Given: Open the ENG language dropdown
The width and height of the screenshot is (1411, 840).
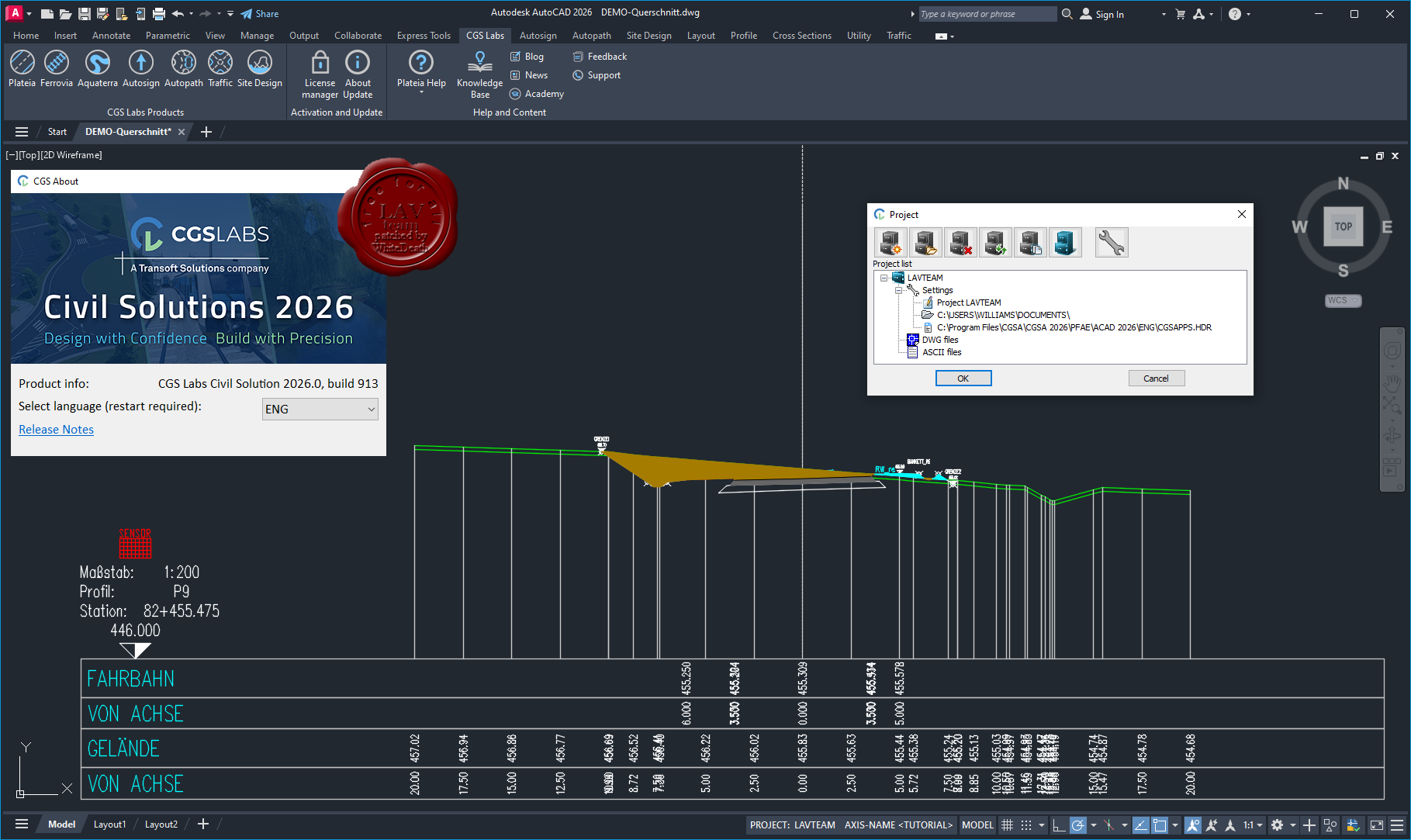Looking at the screenshot, I should click(320, 410).
